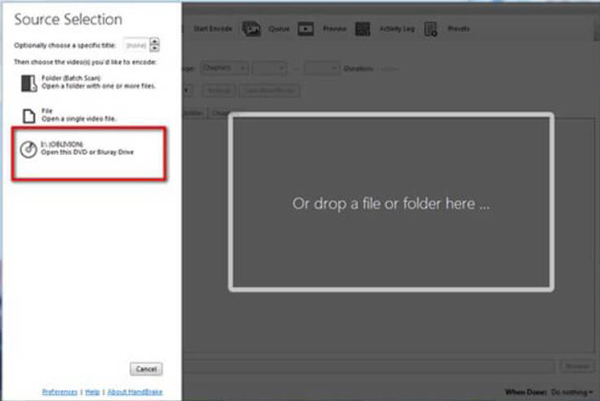The height and width of the screenshot is (401, 600).
Task: Increase specific title with up arrow
Action: pyautogui.click(x=154, y=41)
